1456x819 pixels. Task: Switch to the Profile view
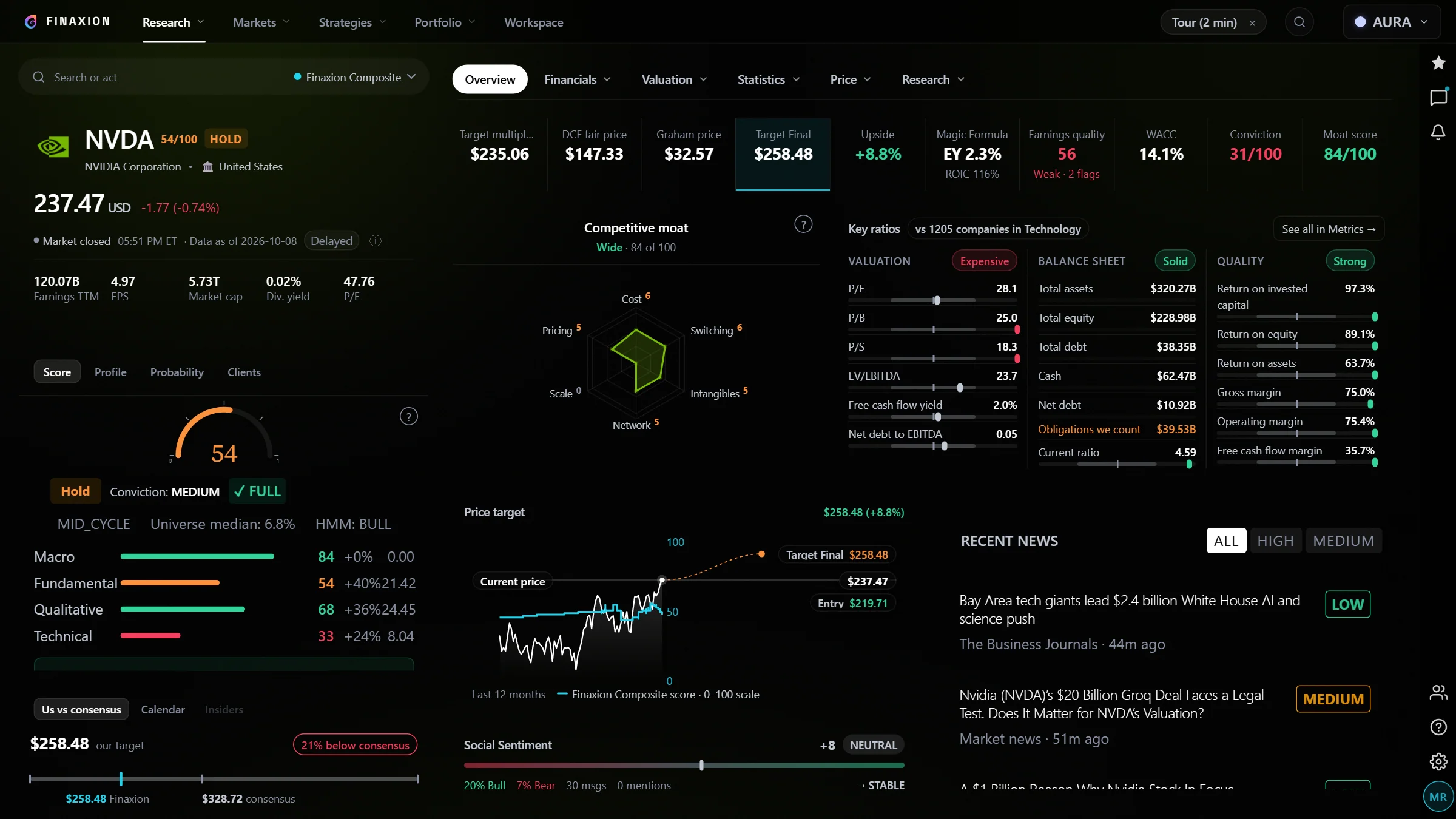[110, 372]
